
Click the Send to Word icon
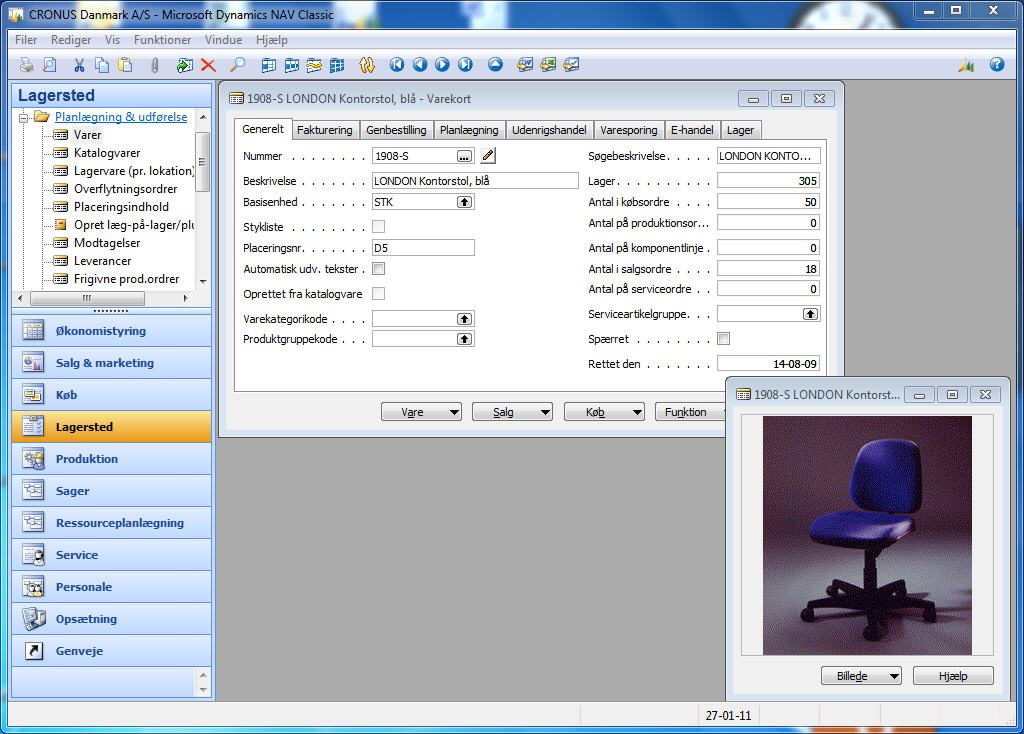tap(525, 65)
